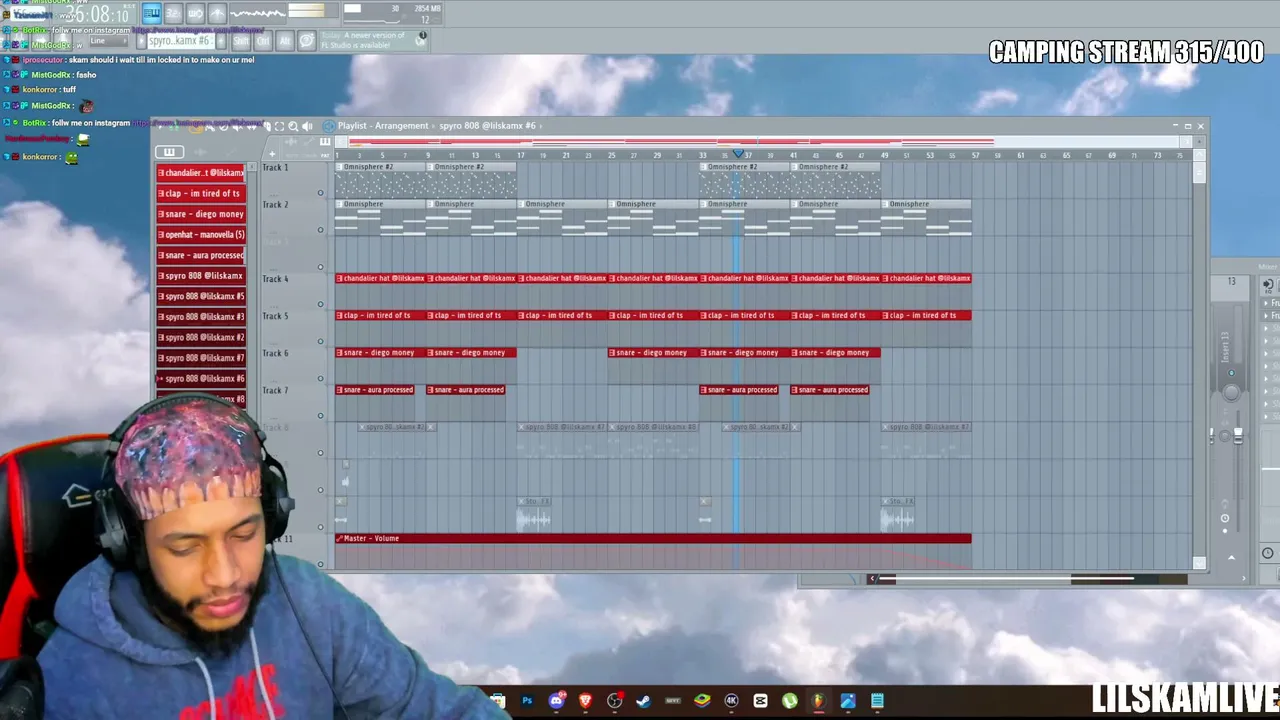Toggle mute switch on Track 4
1280x720 pixels.
(x=320, y=304)
